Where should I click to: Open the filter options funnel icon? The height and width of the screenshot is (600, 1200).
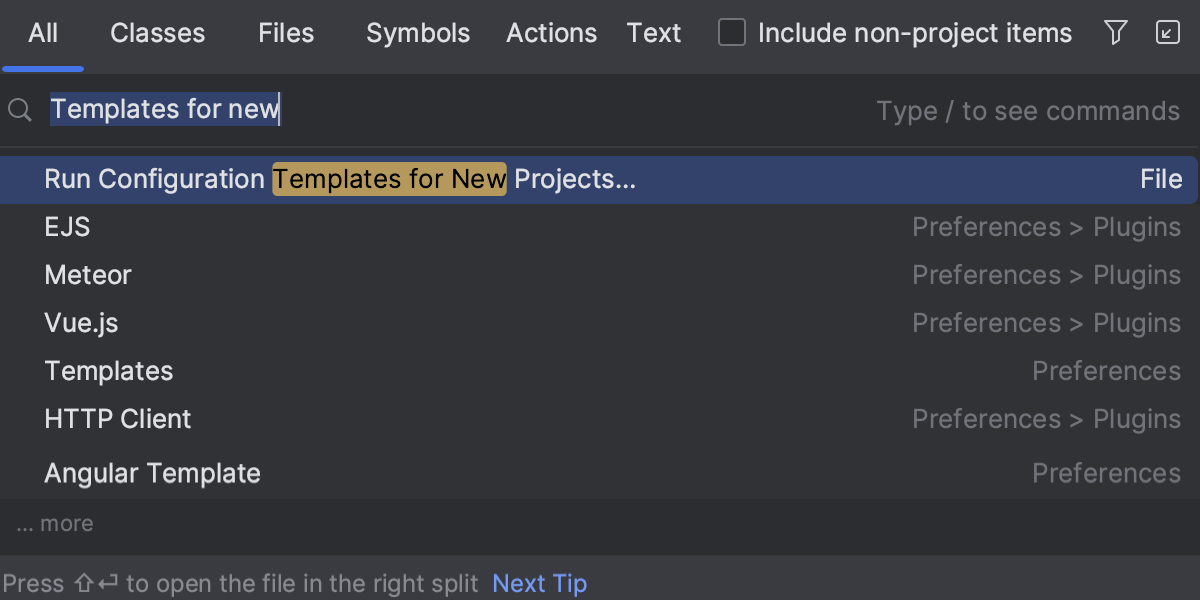point(1116,32)
